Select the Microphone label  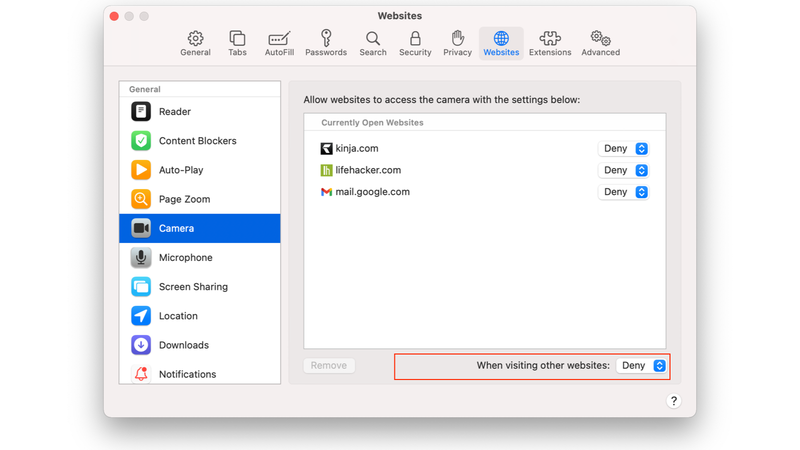coord(185,257)
